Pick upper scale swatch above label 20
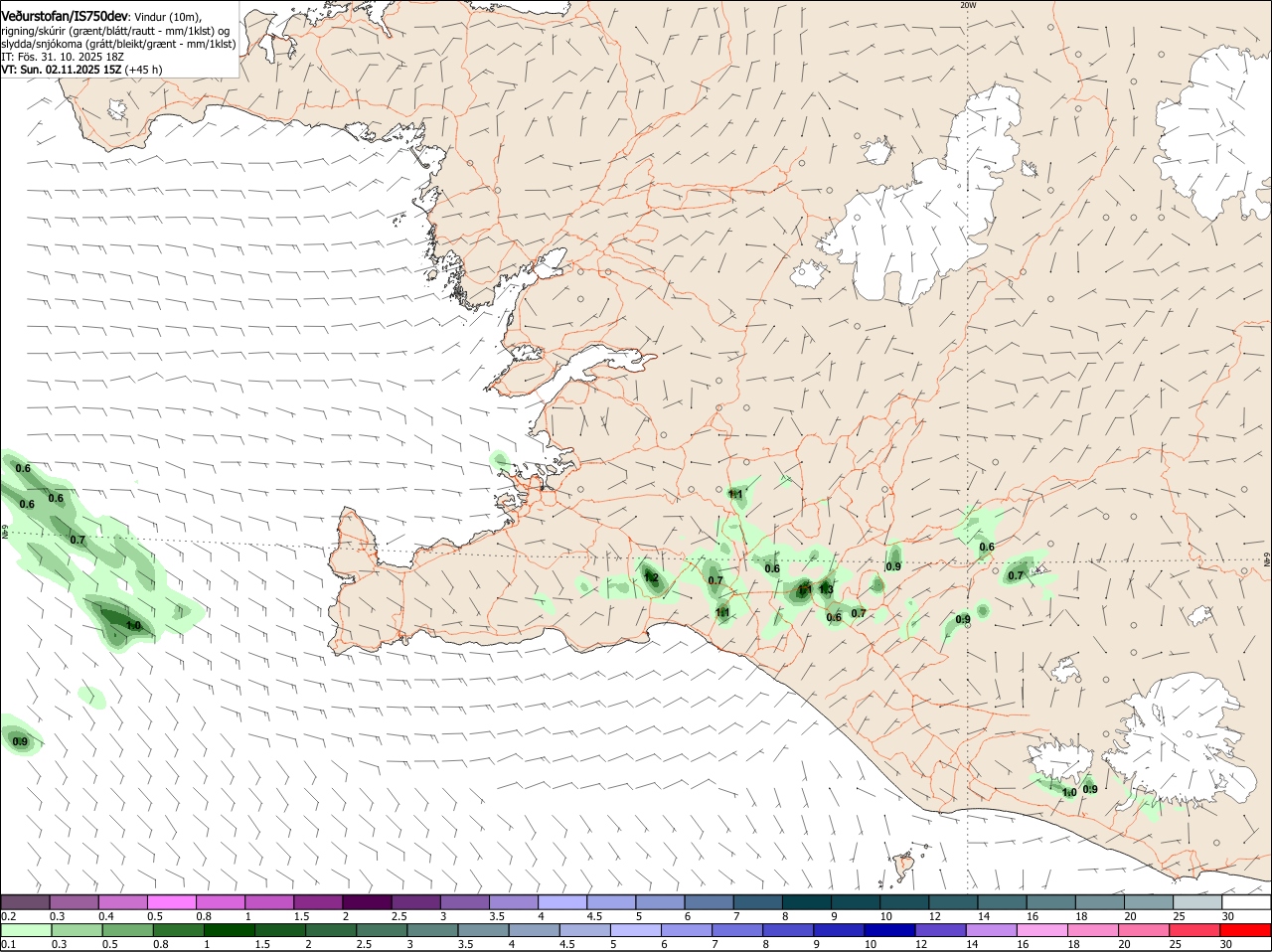Viewport: 1272px width, 952px height. [1148, 901]
